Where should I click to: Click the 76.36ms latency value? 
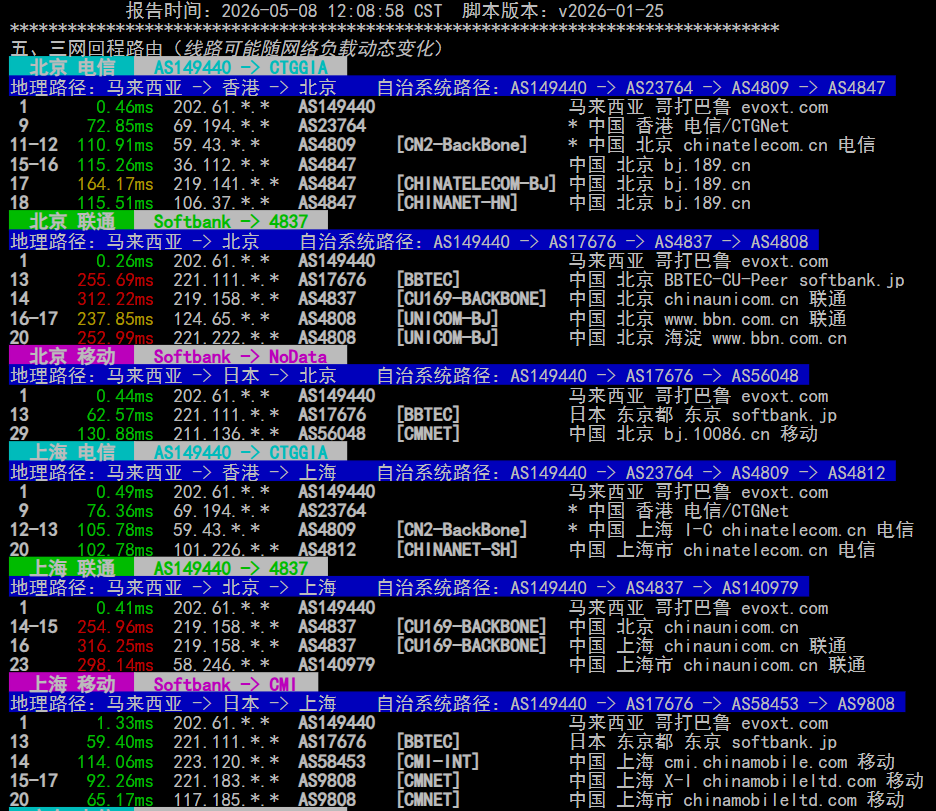click(x=120, y=511)
